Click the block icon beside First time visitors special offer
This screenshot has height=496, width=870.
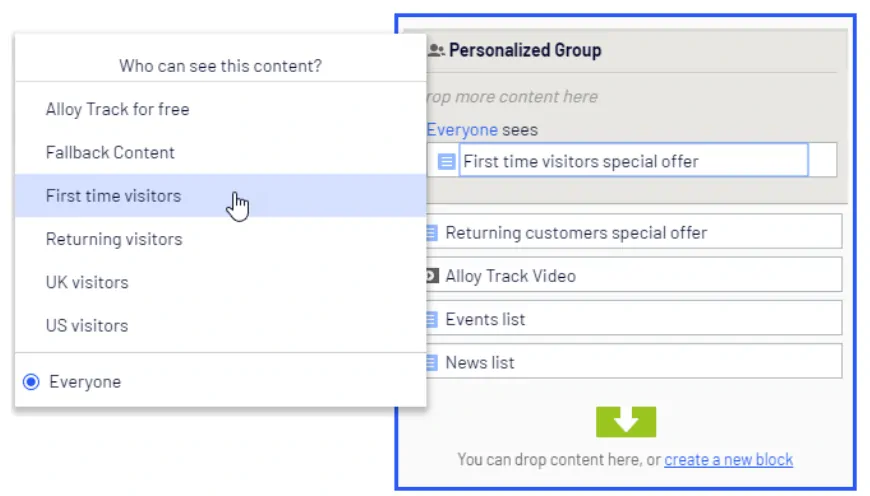(446, 161)
